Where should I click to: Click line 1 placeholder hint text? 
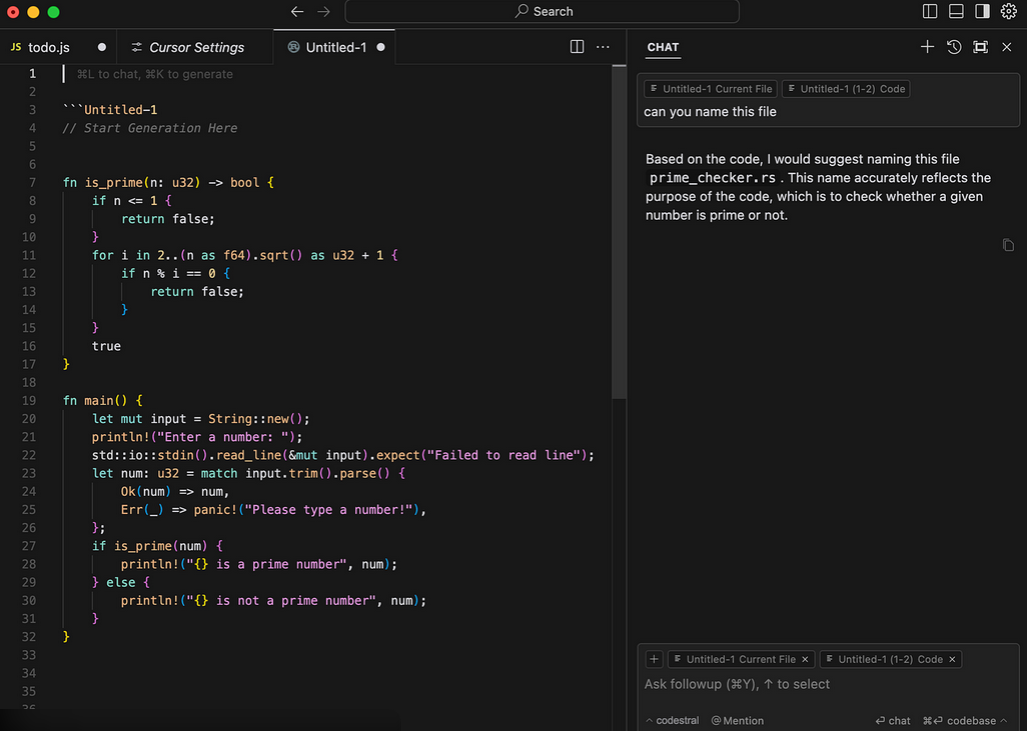(x=155, y=74)
